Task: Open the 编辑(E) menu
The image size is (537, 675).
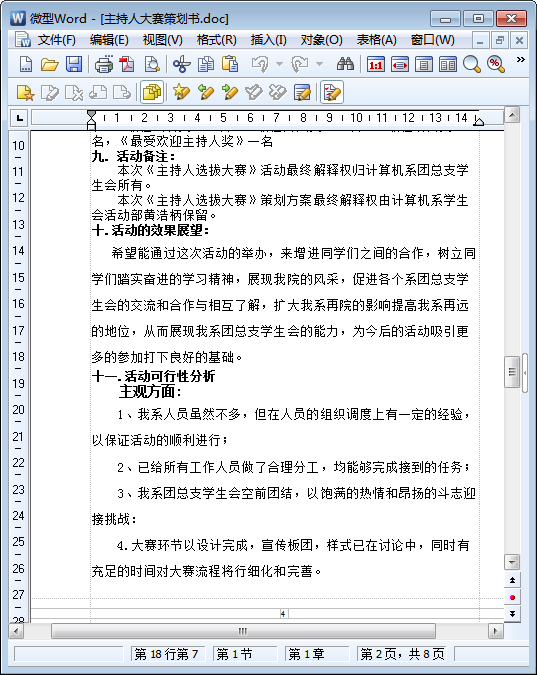Action: [x=109, y=40]
